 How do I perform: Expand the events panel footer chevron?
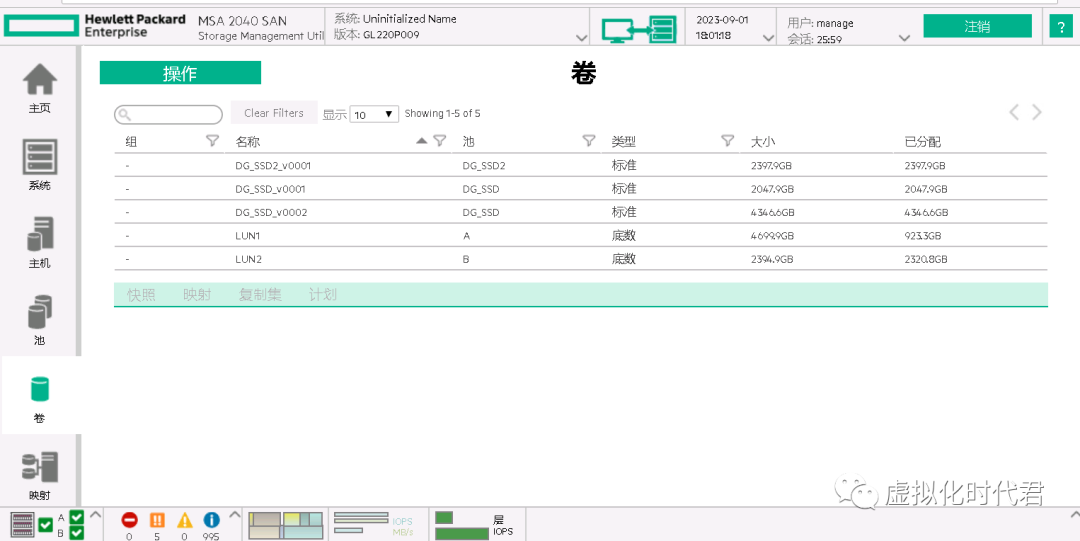[234, 514]
